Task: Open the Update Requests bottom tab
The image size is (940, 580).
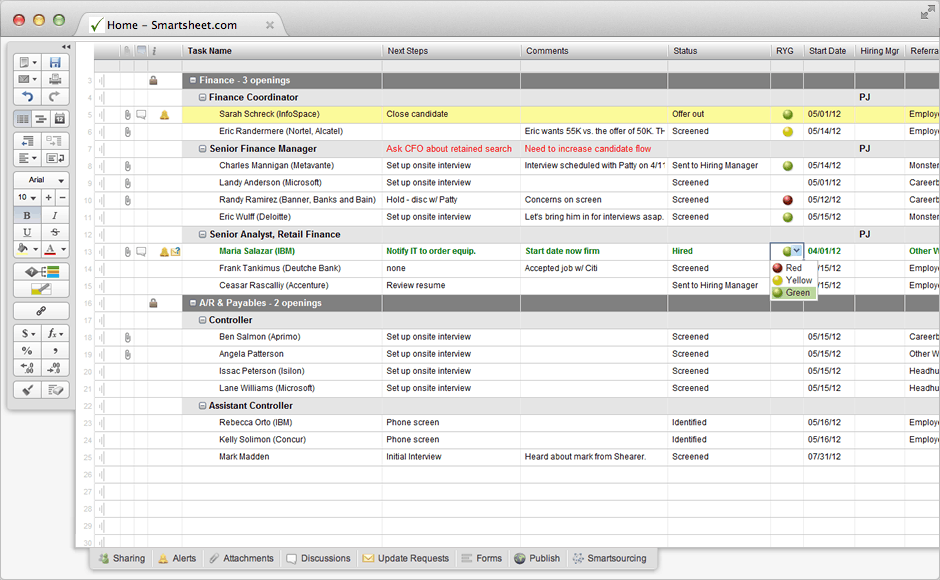Action: coord(405,558)
